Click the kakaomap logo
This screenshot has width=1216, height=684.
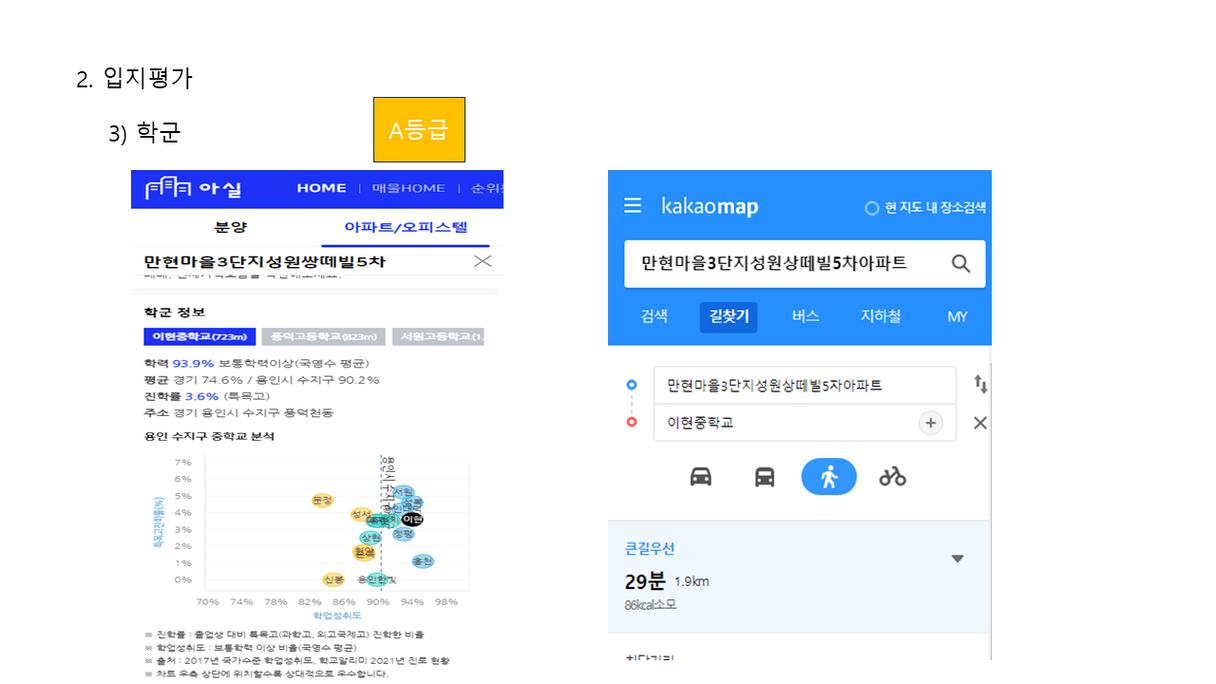coord(710,206)
